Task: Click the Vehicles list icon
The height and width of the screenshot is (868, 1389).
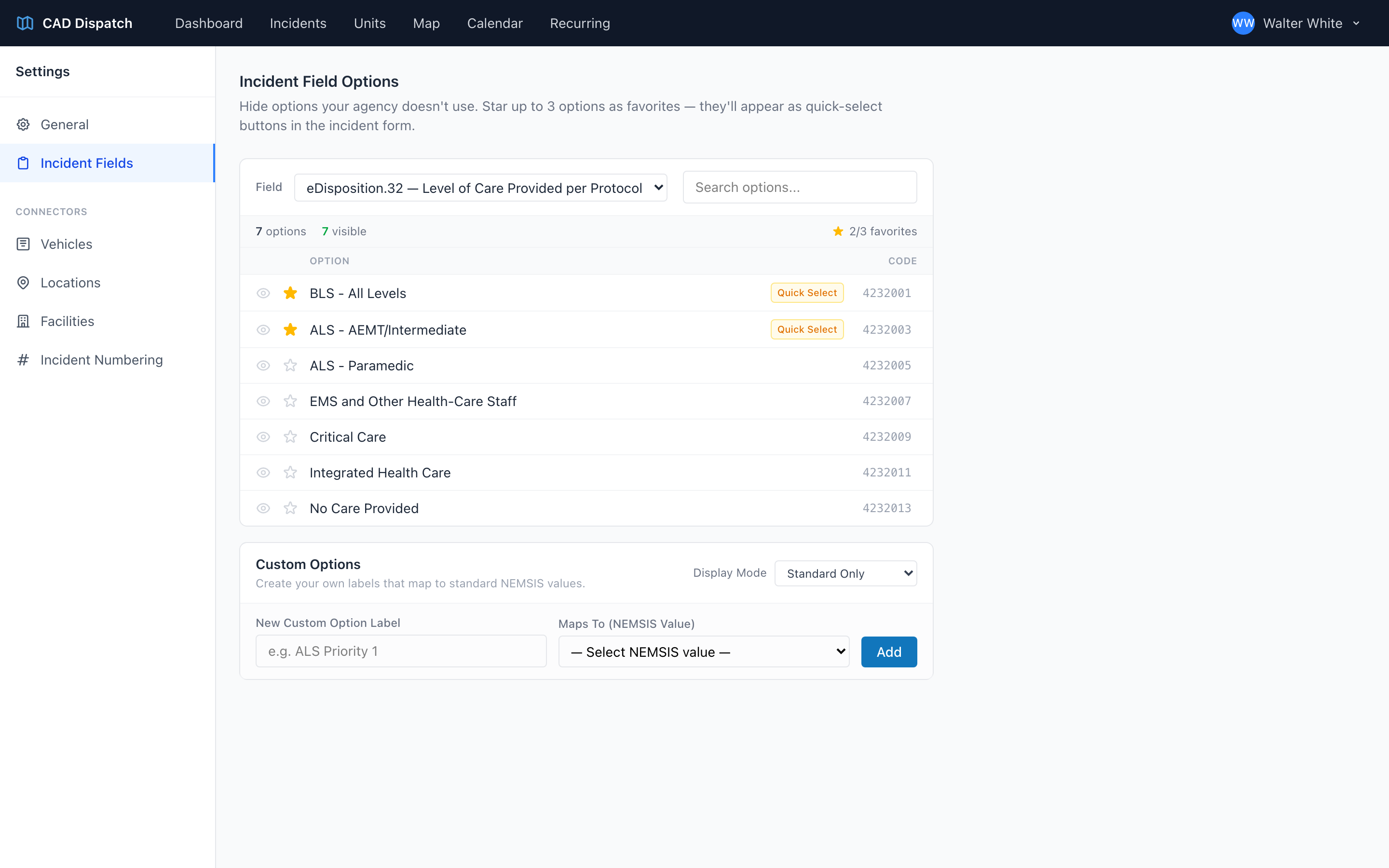Action: 23,244
